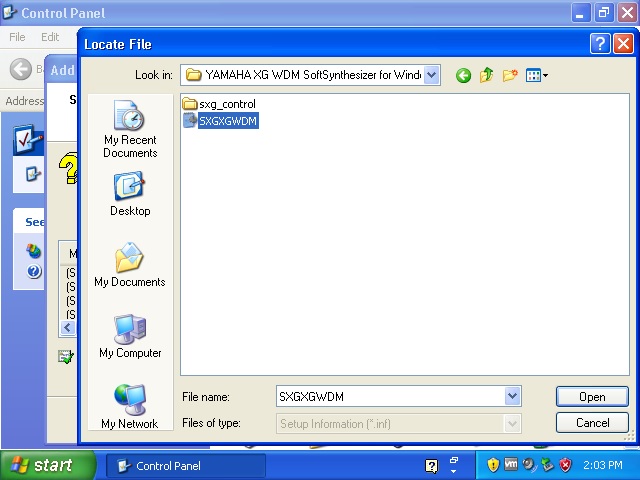This screenshot has height=480, width=640.
Task: Click inside the File name text field
Action: 390,397
